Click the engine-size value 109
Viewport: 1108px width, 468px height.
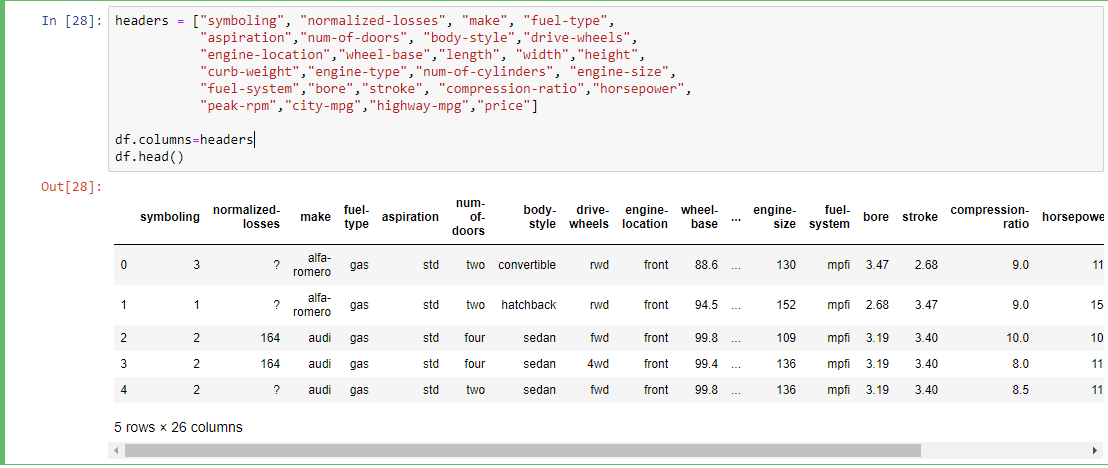click(786, 338)
